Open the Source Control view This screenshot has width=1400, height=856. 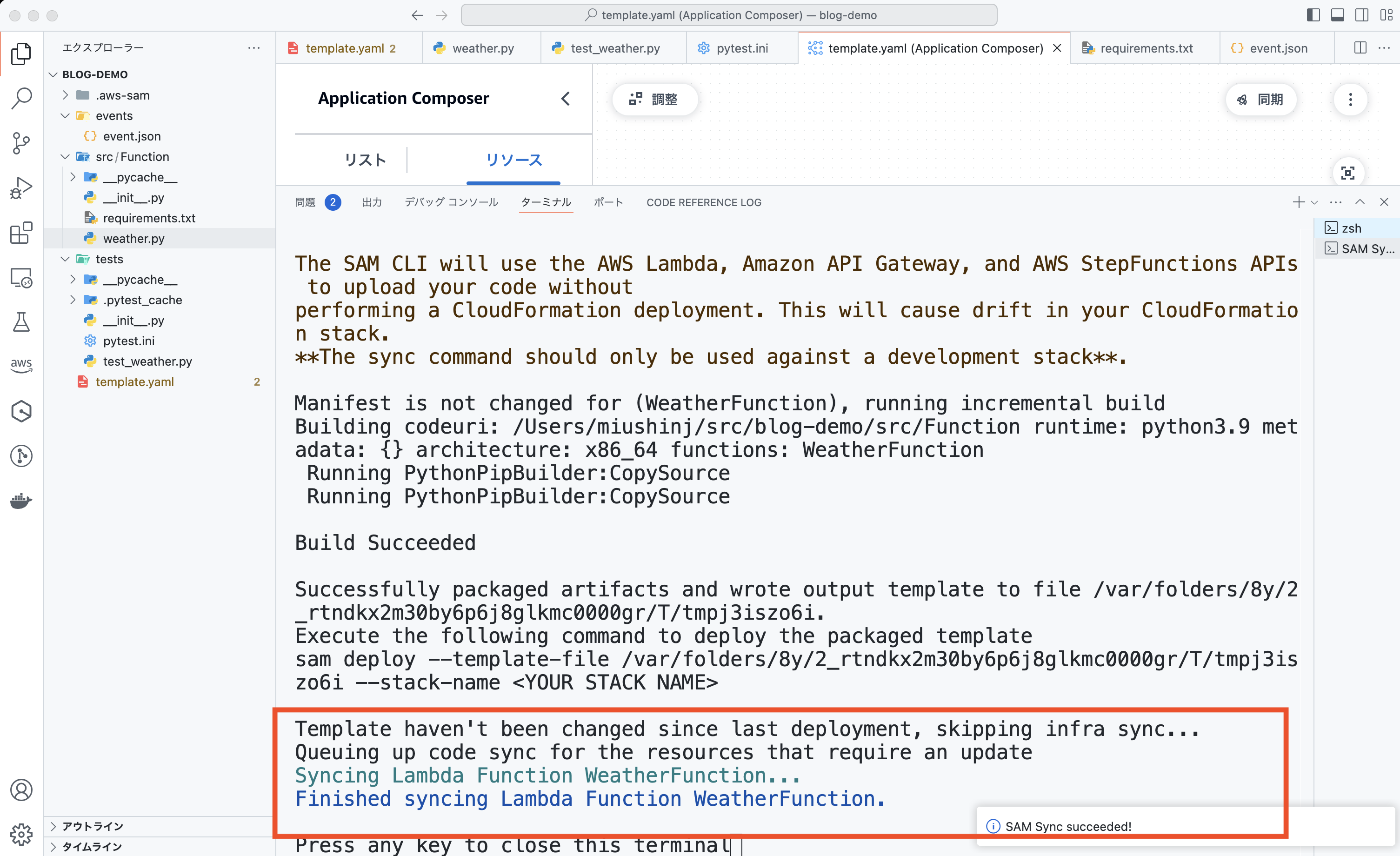21,143
